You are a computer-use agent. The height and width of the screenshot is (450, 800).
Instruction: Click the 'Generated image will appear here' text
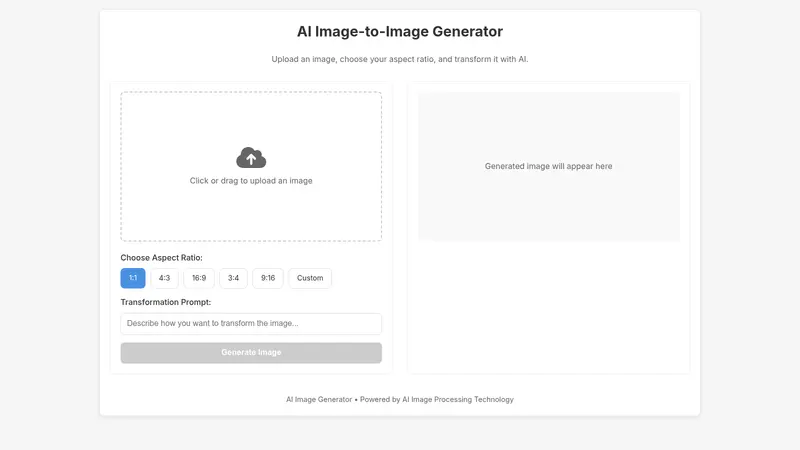548,166
